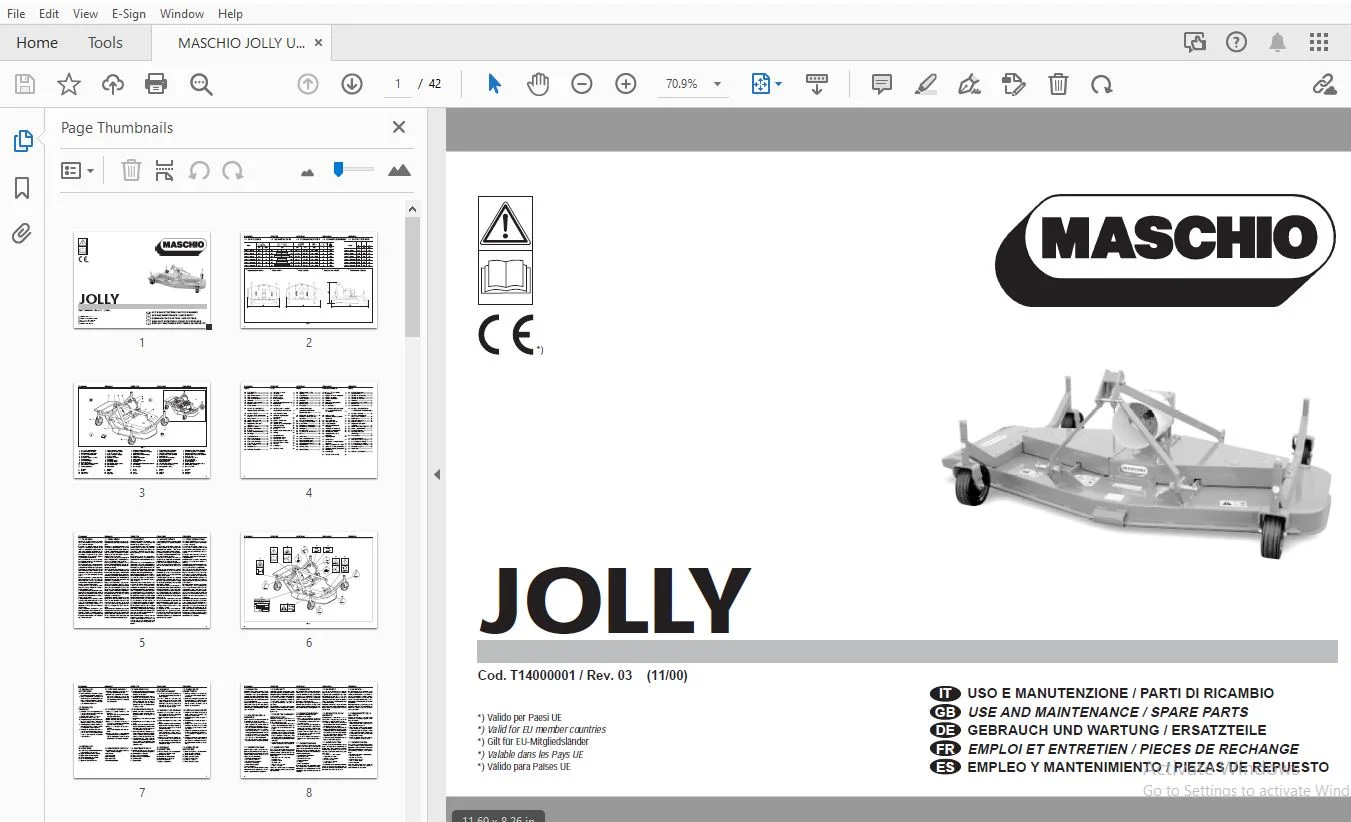The width and height of the screenshot is (1351, 822).
Task: Open the thumbnail options menu dropdown
Action: point(77,171)
